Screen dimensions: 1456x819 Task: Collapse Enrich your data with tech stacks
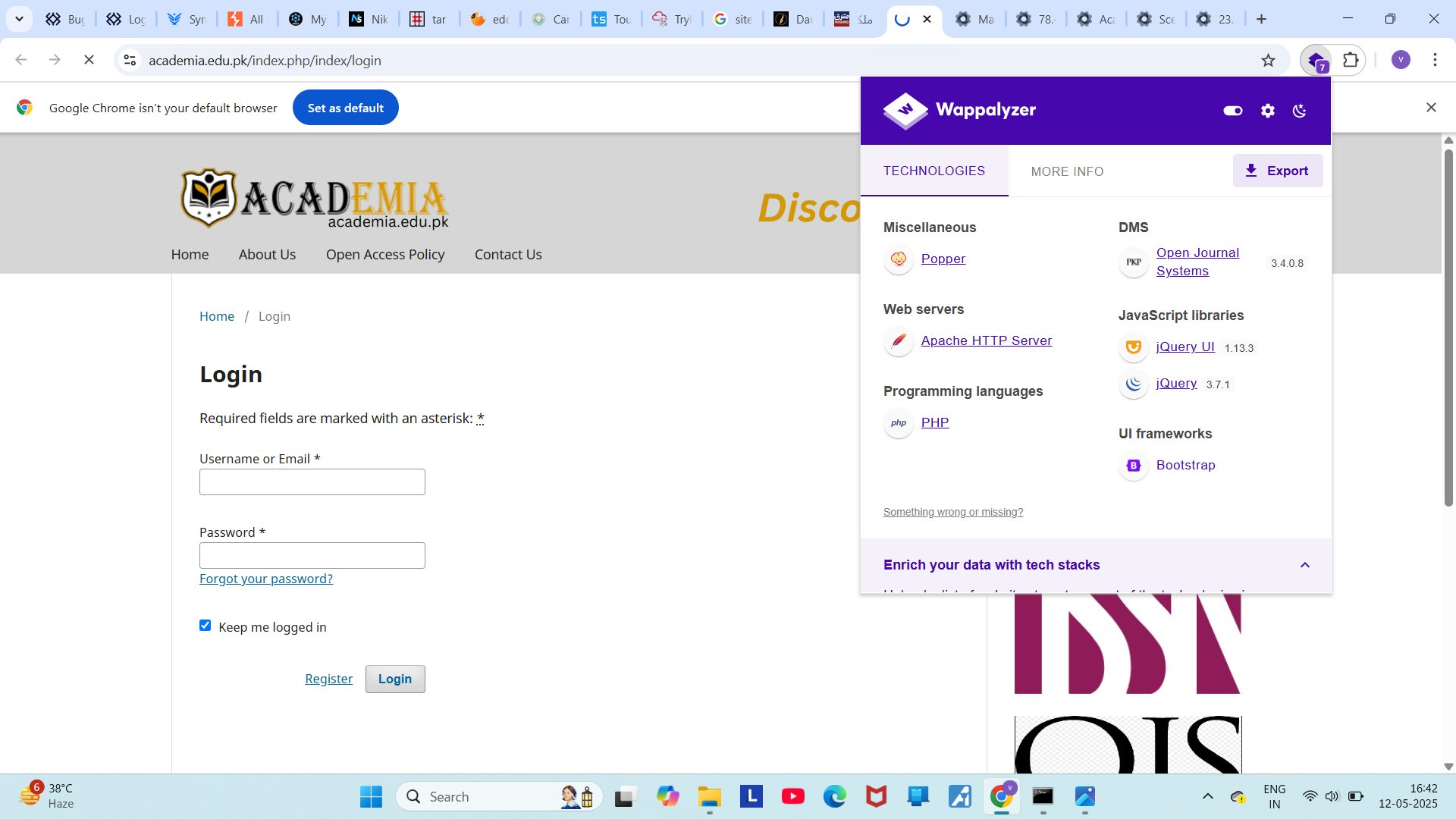(x=1304, y=565)
